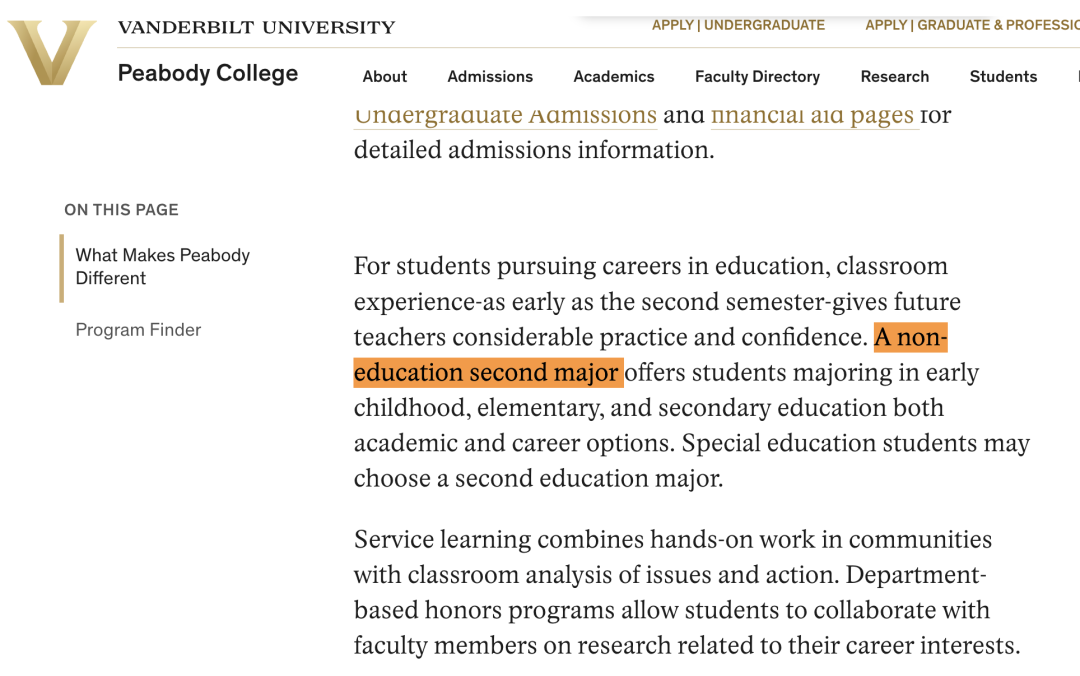1080x676 pixels.
Task: Click the Vanderbilt University wordmark
Action: (x=256, y=27)
